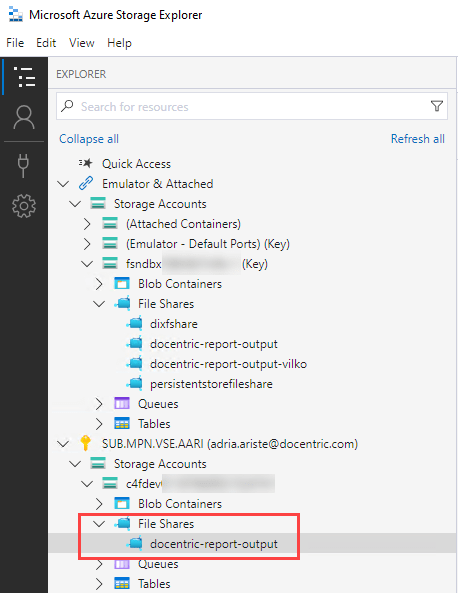Select the Emulator & Attached label
Screen dimensions: 458x593
(x=158, y=184)
